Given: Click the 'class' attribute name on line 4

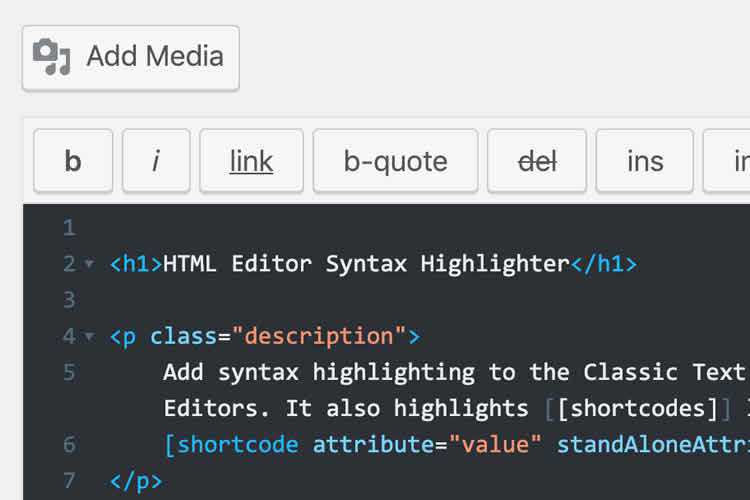Looking at the screenshot, I should click(184, 336).
